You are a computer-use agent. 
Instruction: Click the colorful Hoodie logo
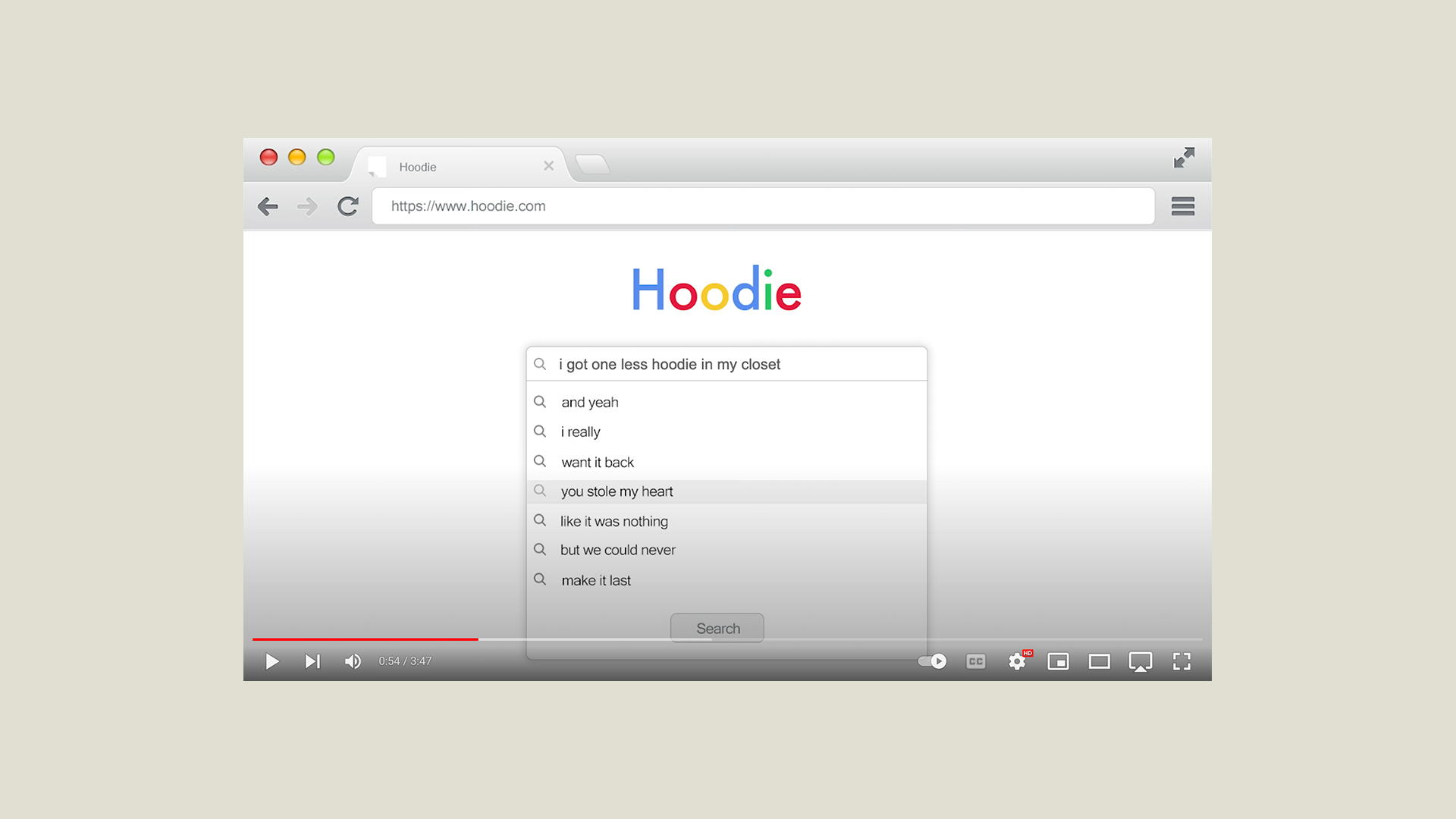(717, 289)
